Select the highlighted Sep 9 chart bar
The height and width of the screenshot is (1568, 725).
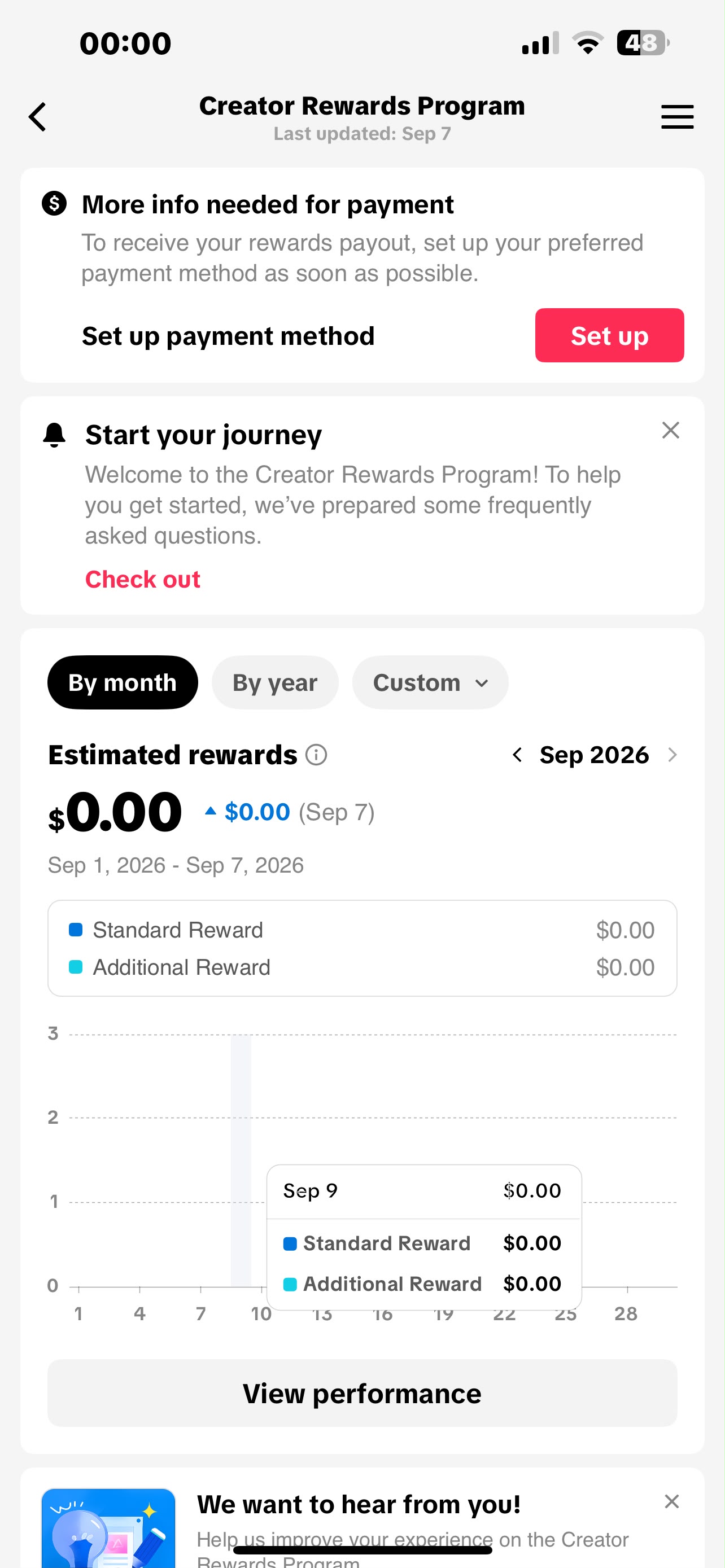(x=241, y=1161)
